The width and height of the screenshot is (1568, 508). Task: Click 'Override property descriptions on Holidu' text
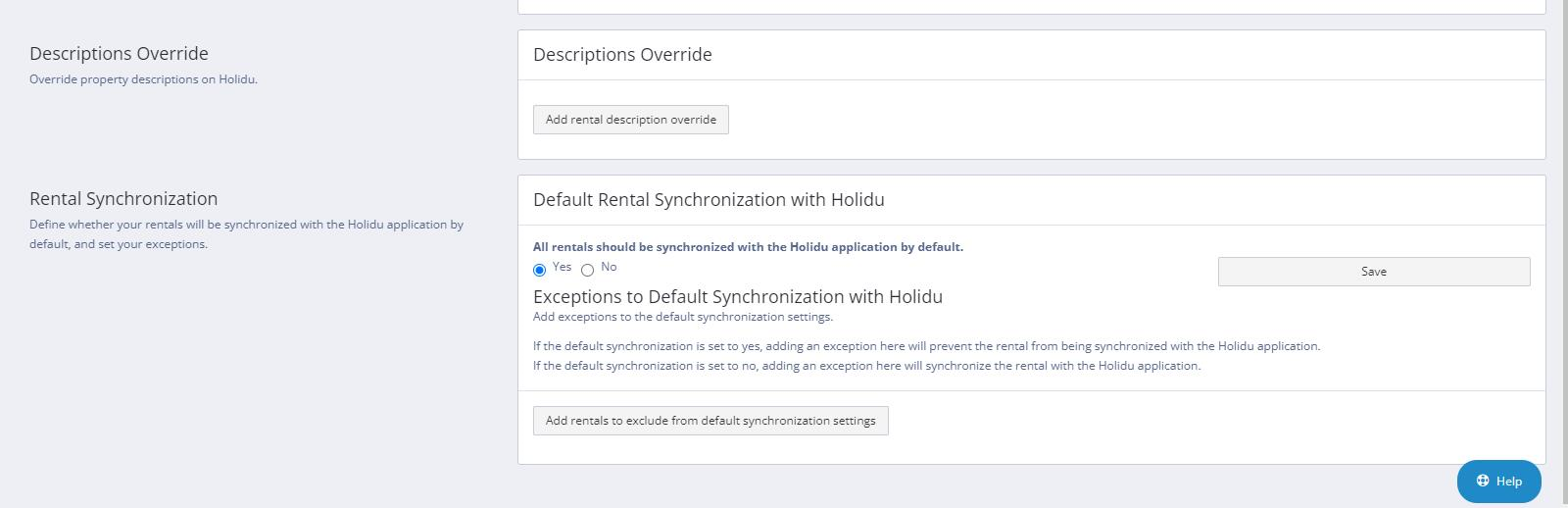point(143,79)
